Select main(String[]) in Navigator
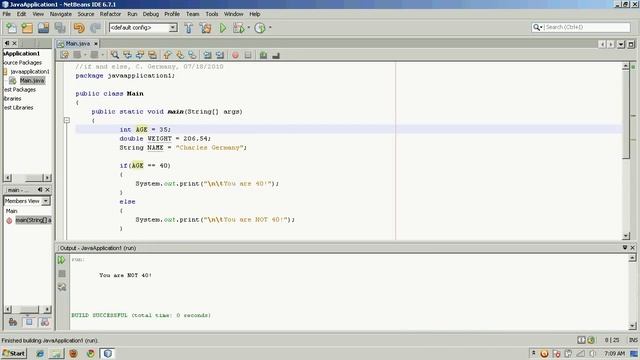The image size is (640, 360). coord(33,220)
